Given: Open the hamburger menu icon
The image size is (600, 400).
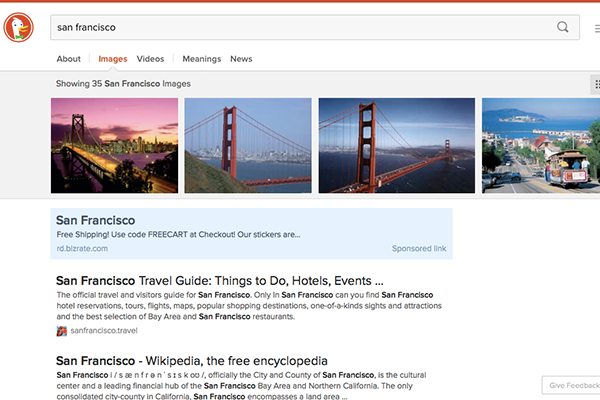Looking at the screenshot, I should (597, 28).
